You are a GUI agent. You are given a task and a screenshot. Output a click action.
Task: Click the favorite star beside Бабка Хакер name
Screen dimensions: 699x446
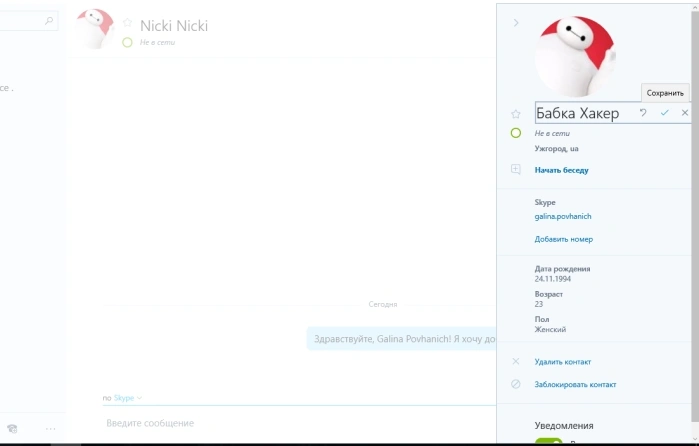[516, 114]
